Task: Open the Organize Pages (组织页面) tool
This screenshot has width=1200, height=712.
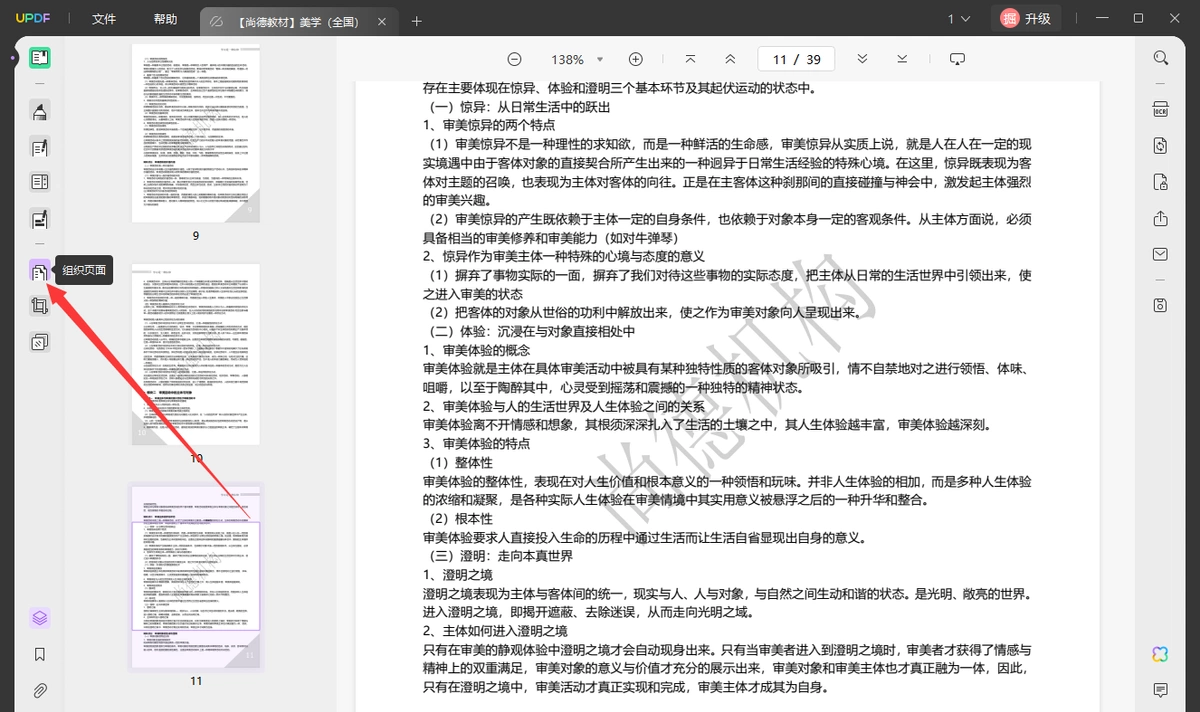Action: [39, 270]
